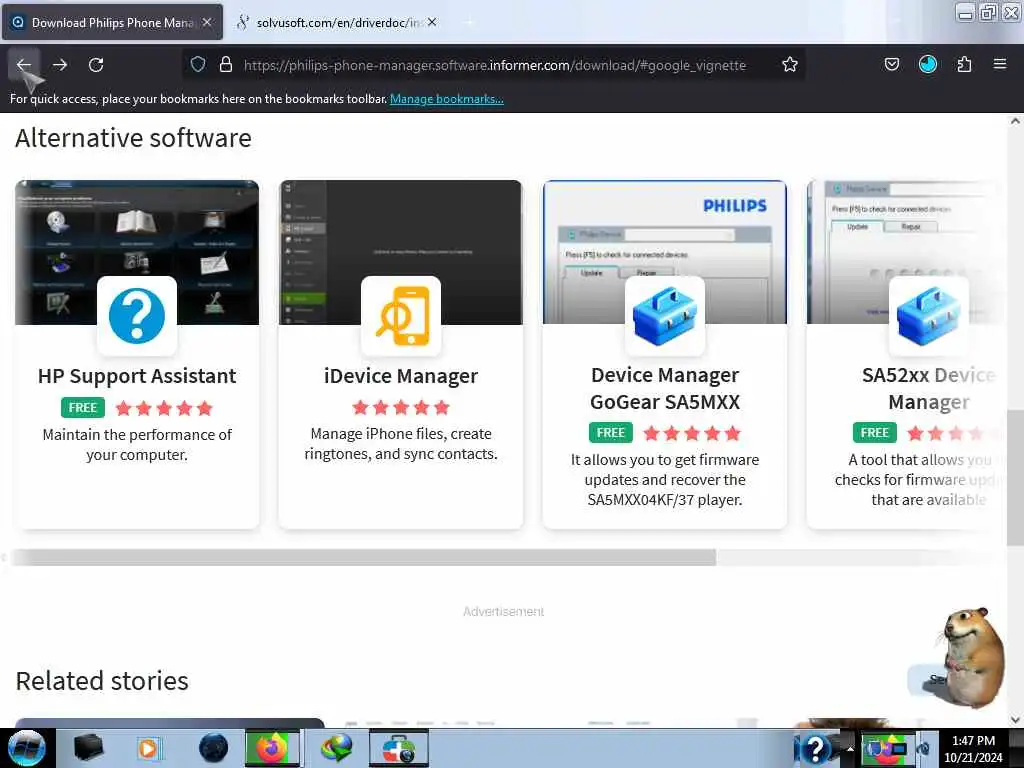Open Device Manager GoGear SA5MXX title link
The width and height of the screenshot is (1024, 768).
coord(665,389)
